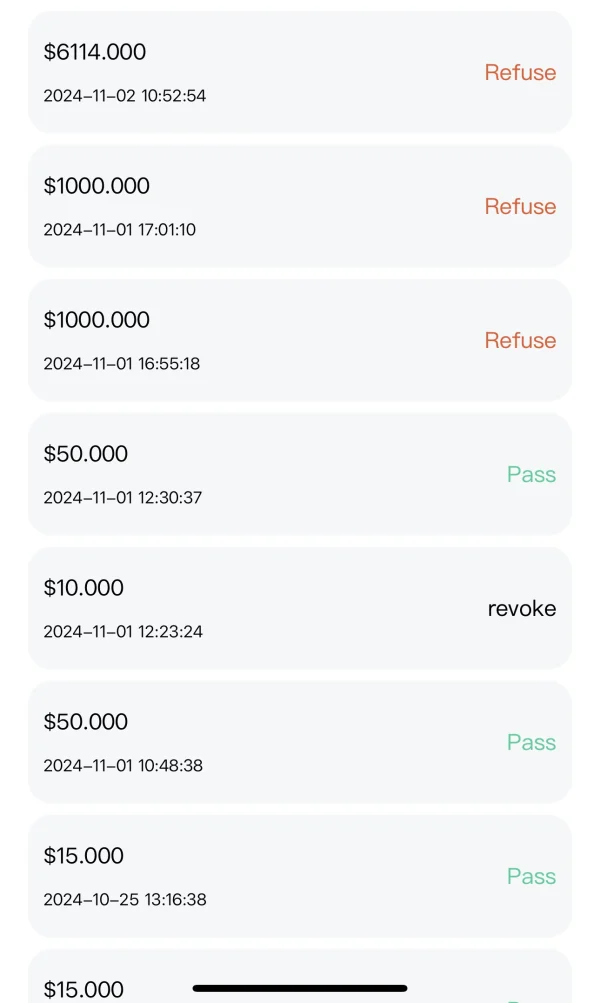The height and width of the screenshot is (1003, 600).
Task: Open the $50.000 amount dated 10:48:38
Action: click(x=86, y=722)
